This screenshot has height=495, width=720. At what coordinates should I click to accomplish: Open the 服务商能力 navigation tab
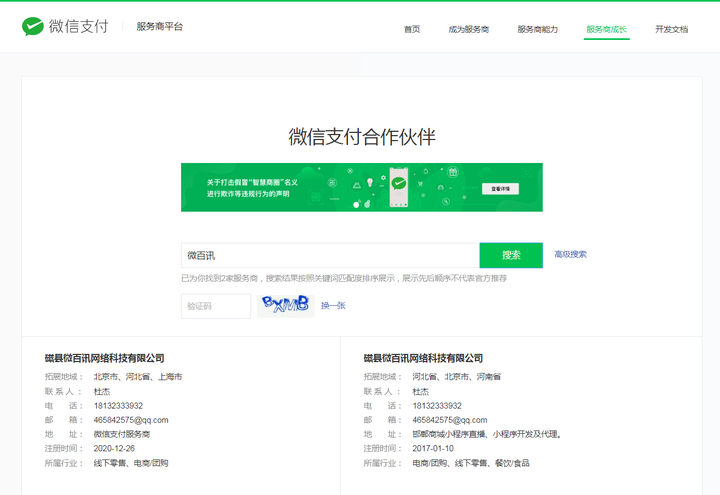(537, 29)
